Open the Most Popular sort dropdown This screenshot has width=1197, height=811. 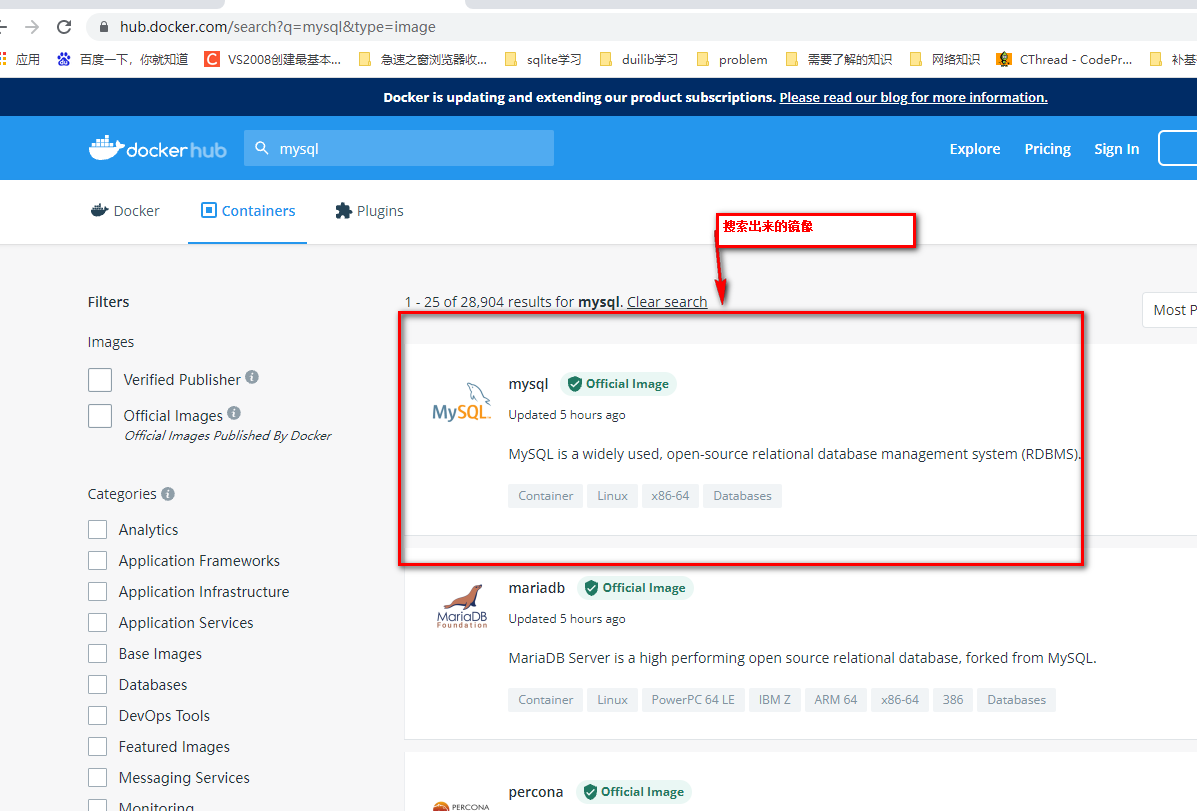point(1170,310)
